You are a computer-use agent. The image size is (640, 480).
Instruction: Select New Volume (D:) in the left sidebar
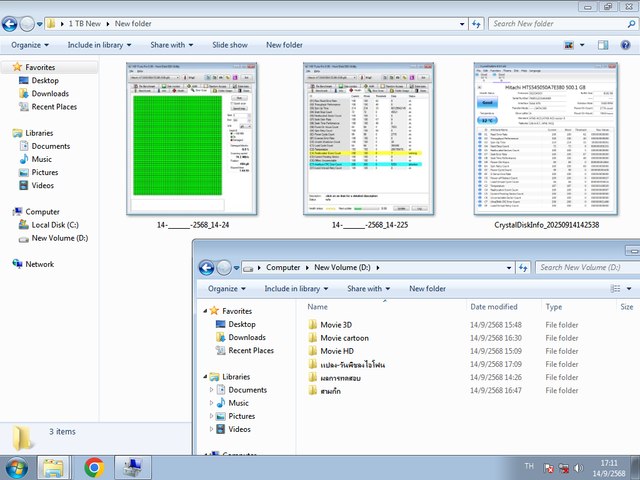tap(60, 238)
